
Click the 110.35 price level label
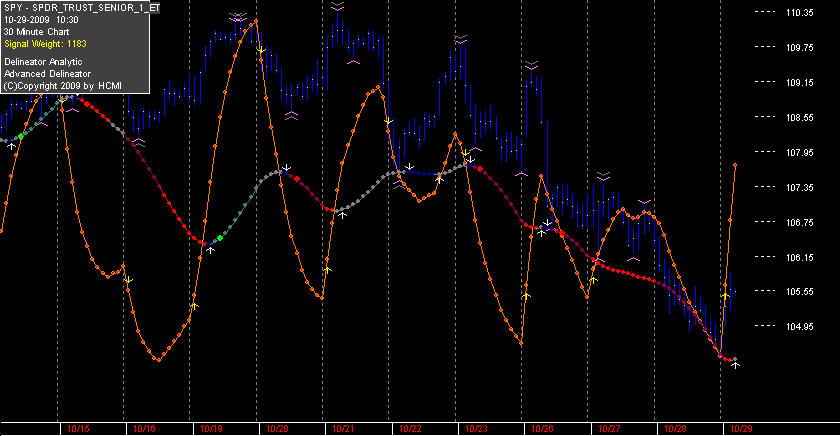[800, 13]
